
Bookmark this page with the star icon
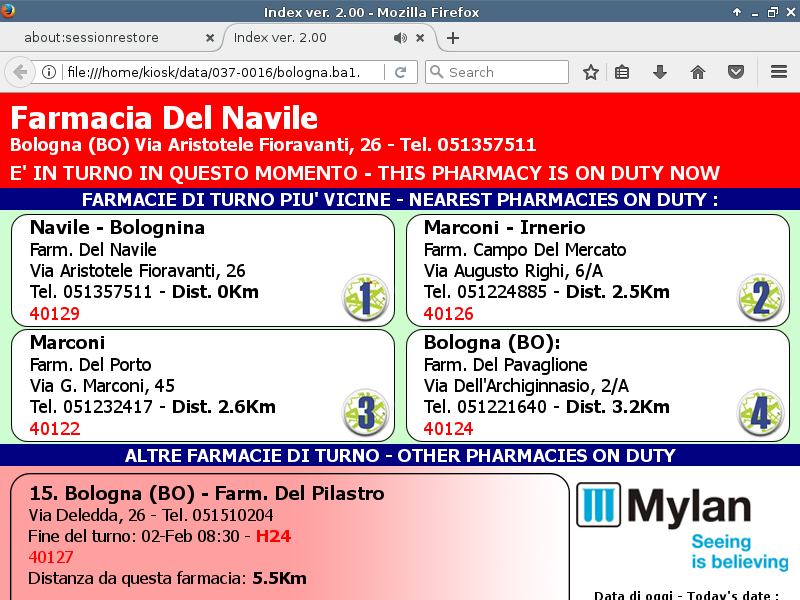pyautogui.click(x=591, y=72)
